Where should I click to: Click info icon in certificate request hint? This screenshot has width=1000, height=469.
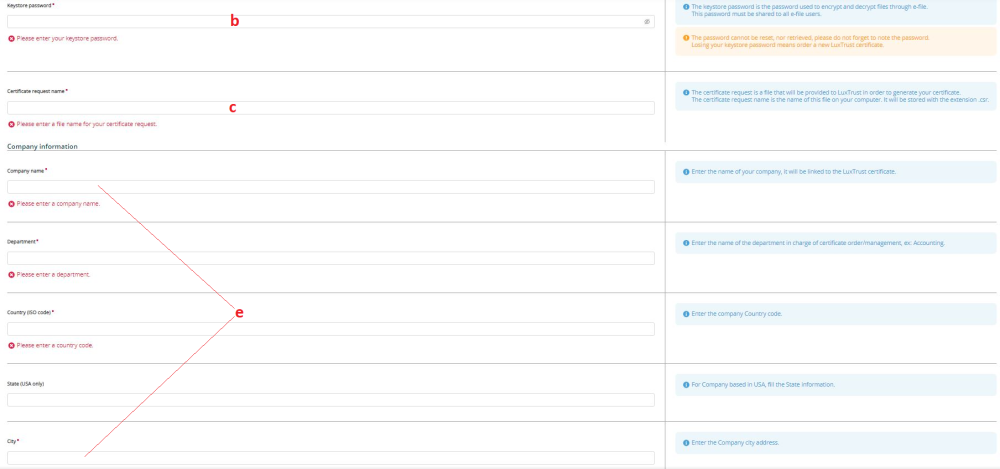tap(686, 93)
